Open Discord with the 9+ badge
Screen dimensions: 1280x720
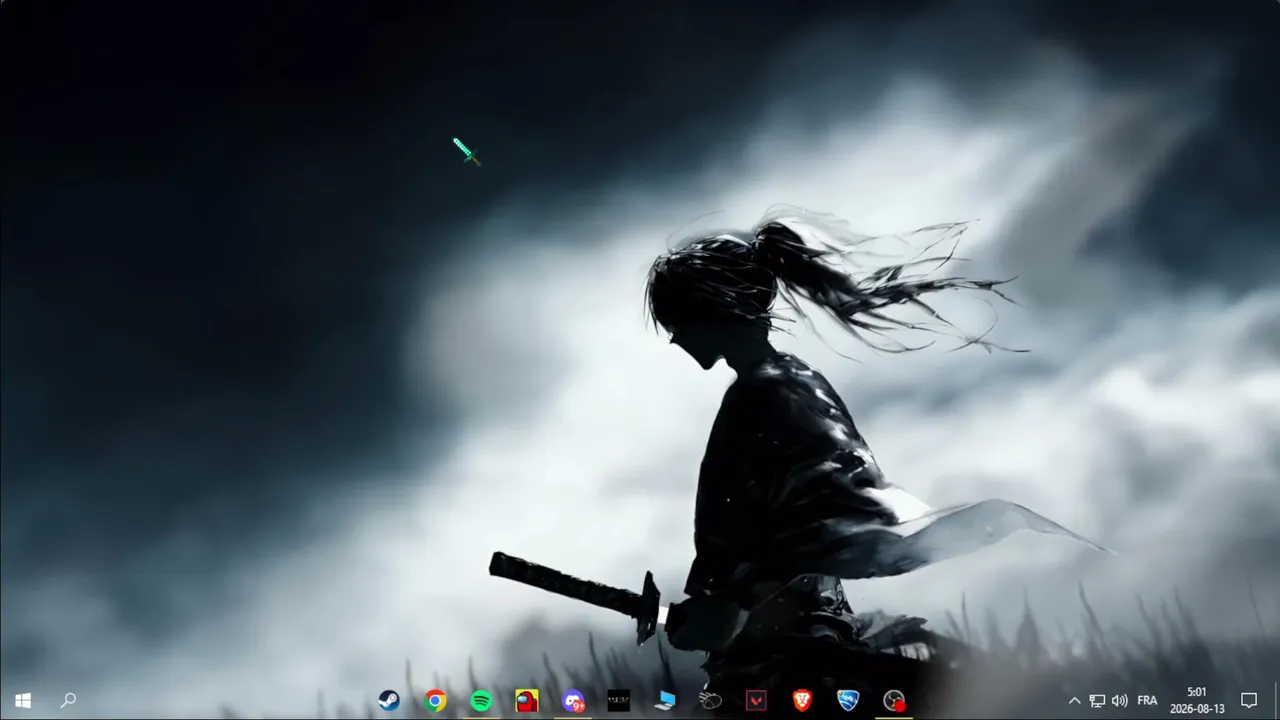(x=573, y=701)
